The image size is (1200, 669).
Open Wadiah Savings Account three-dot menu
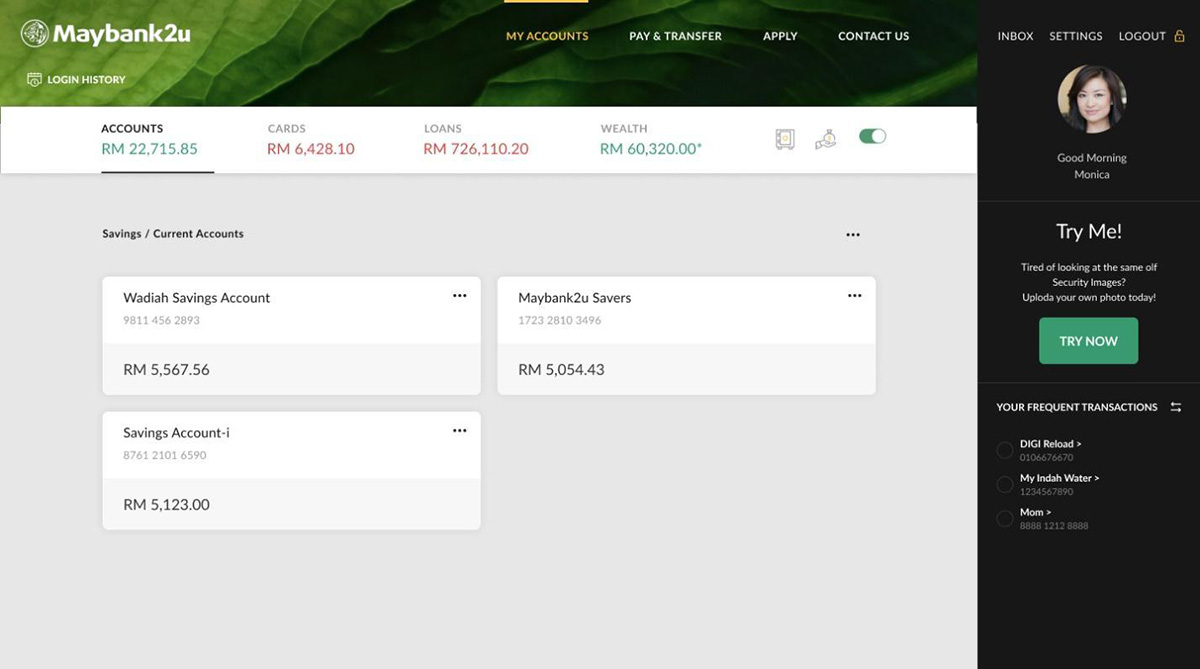point(459,296)
